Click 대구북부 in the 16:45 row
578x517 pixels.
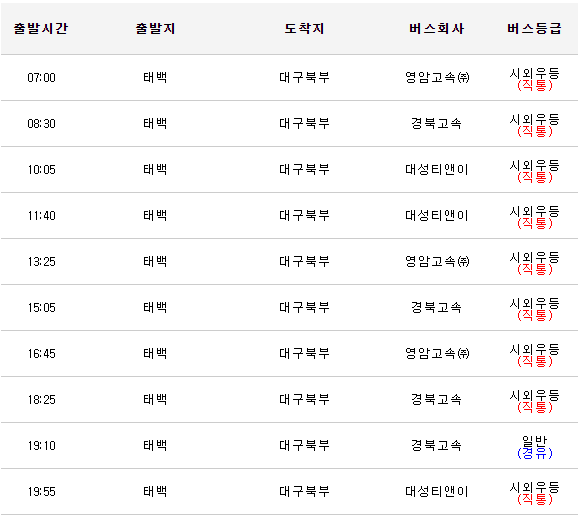tap(304, 354)
